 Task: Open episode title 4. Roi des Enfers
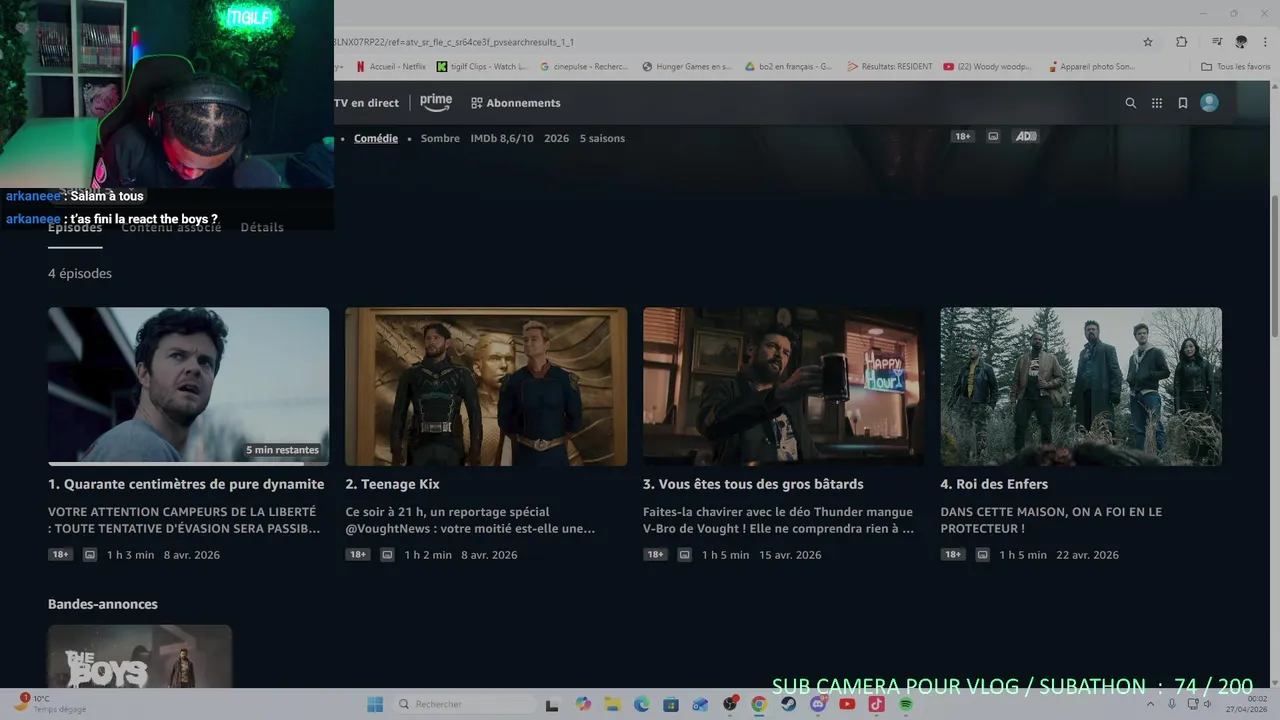coord(994,484)
